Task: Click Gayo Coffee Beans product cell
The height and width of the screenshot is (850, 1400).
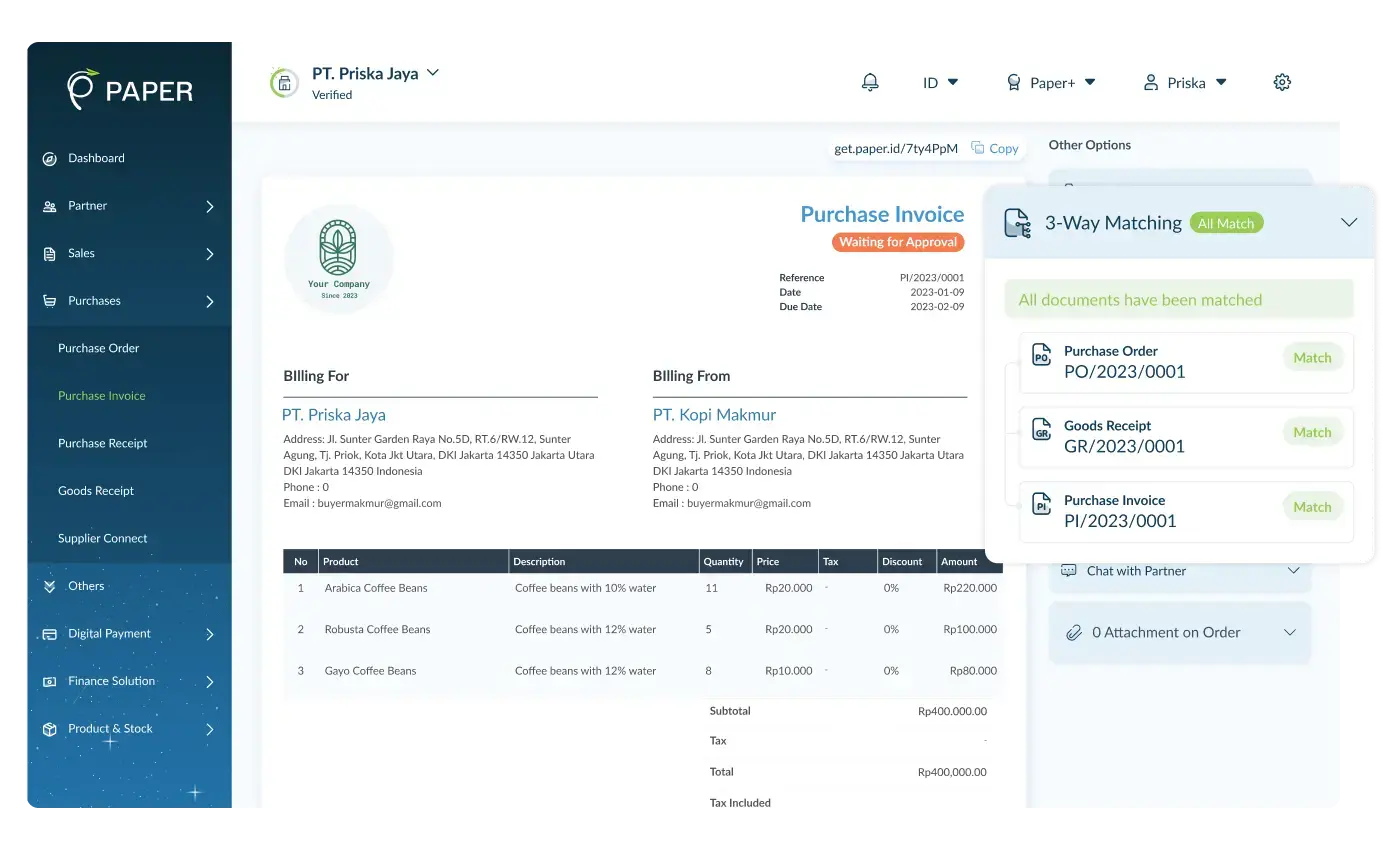Action: pyautogui.click(x=370, y=670)
